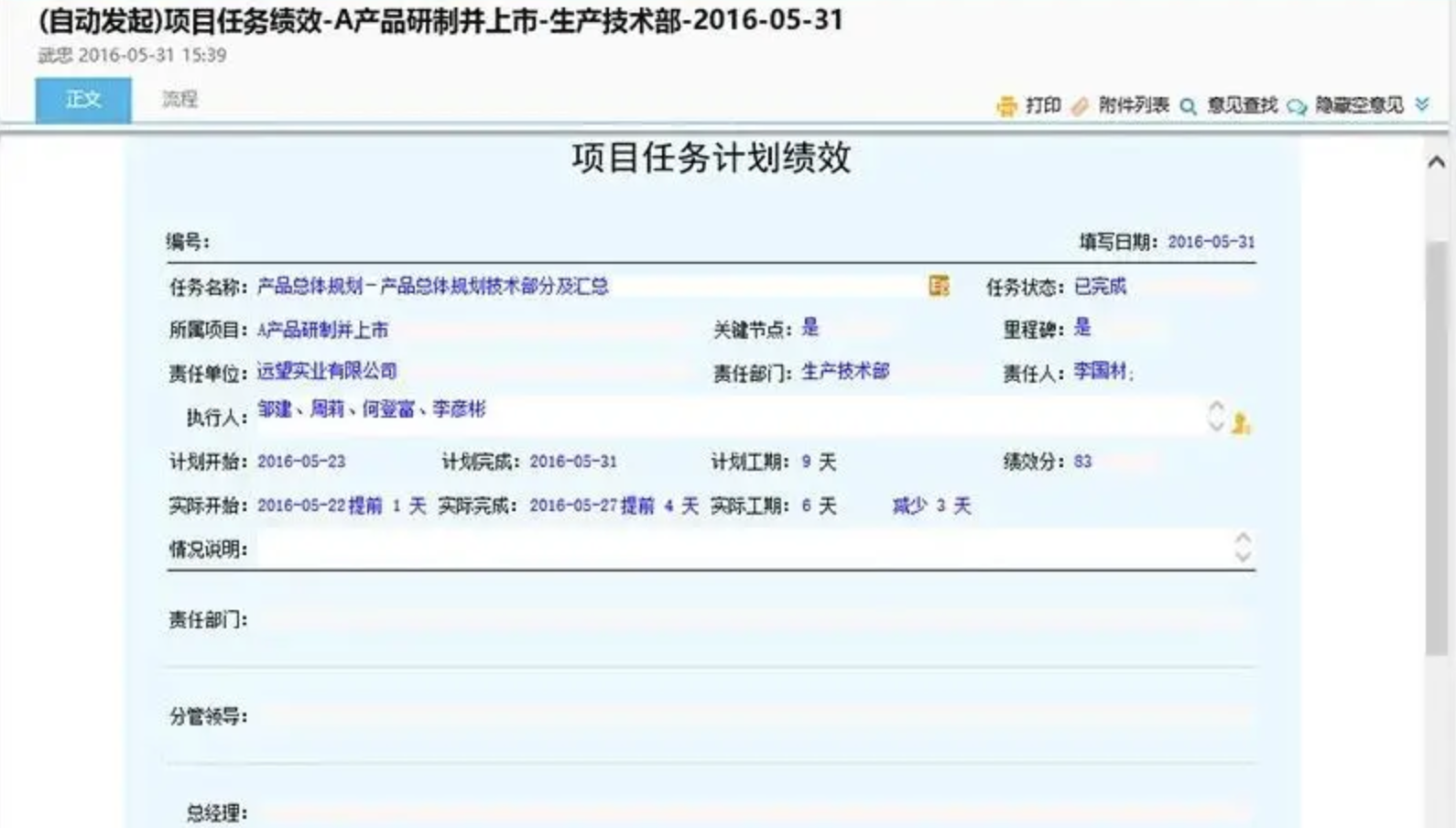1456x828 pixels.
Task: Click the 远望实业有限公司 unit link
Action: pyautogui.click(x=327, y=371)
